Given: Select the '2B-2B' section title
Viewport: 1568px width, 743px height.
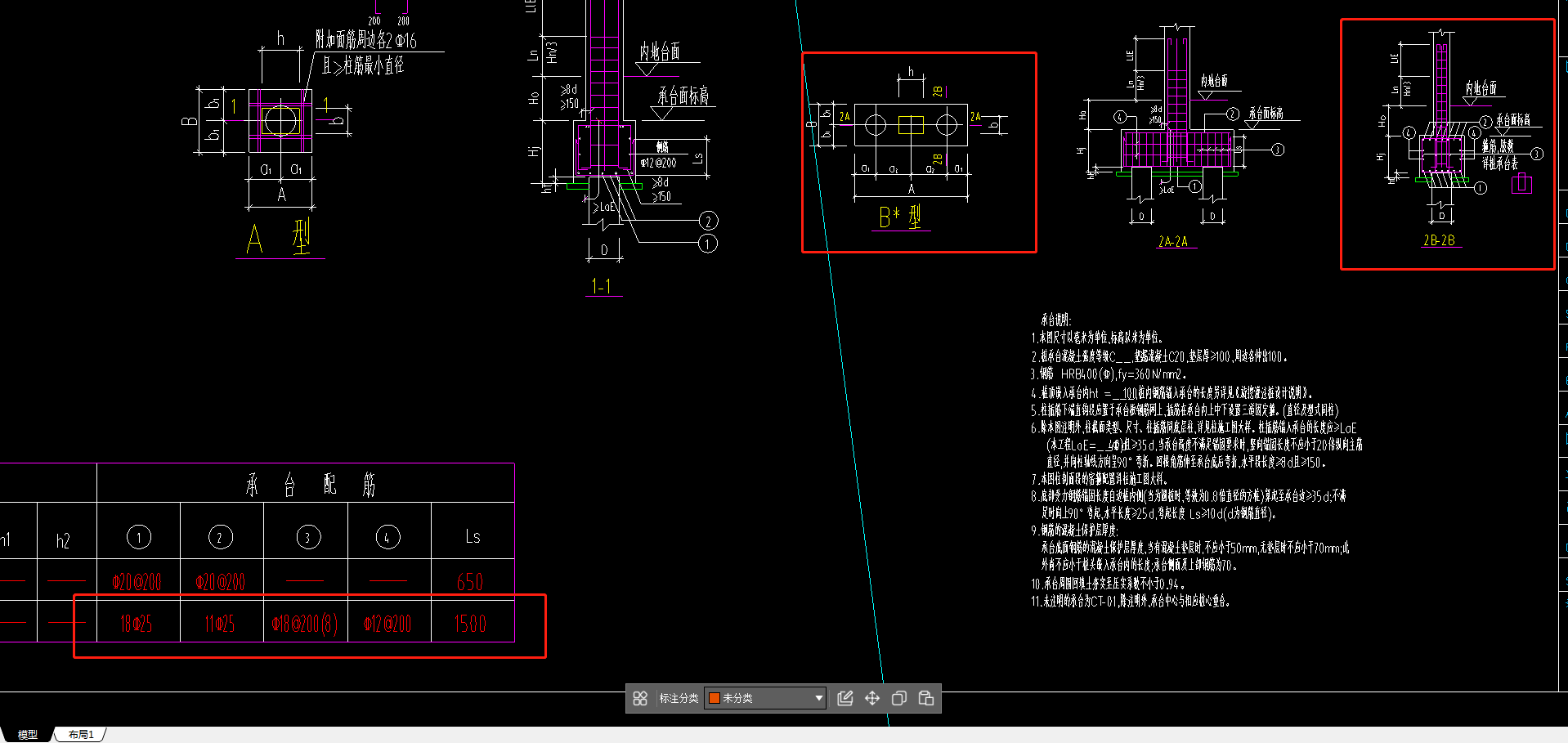Looking at the screenshot, I should (1439, 240).
